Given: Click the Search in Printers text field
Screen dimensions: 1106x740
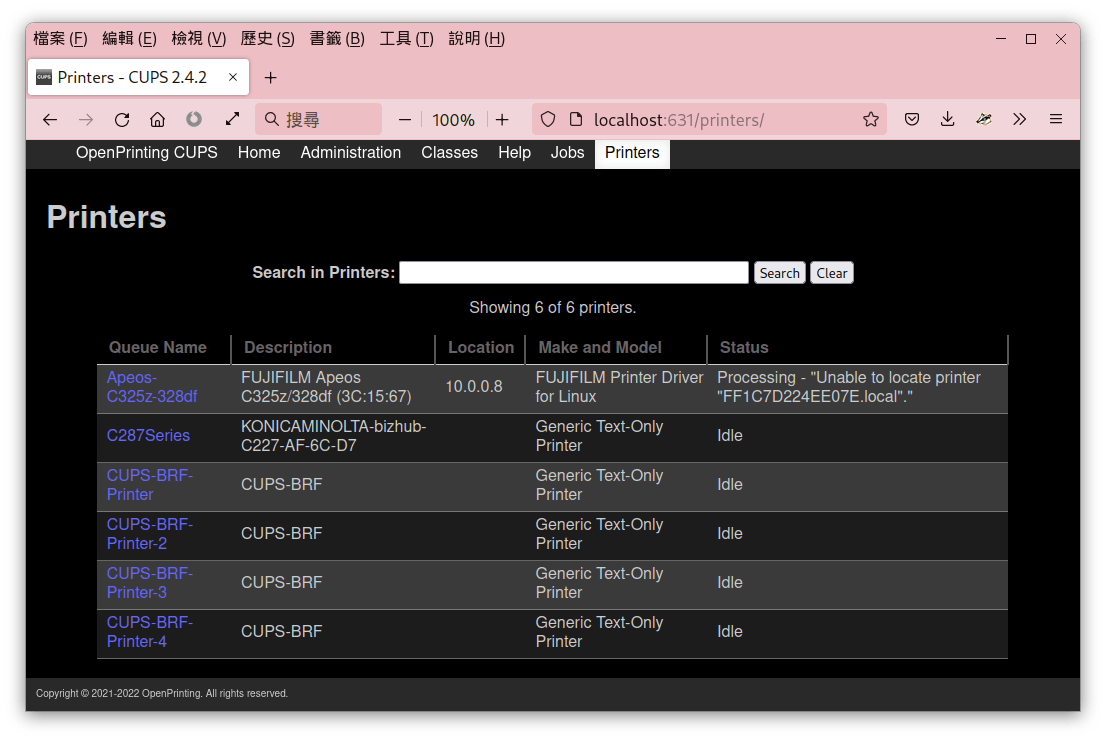Looking at the screenshot, I should [573, 273].
